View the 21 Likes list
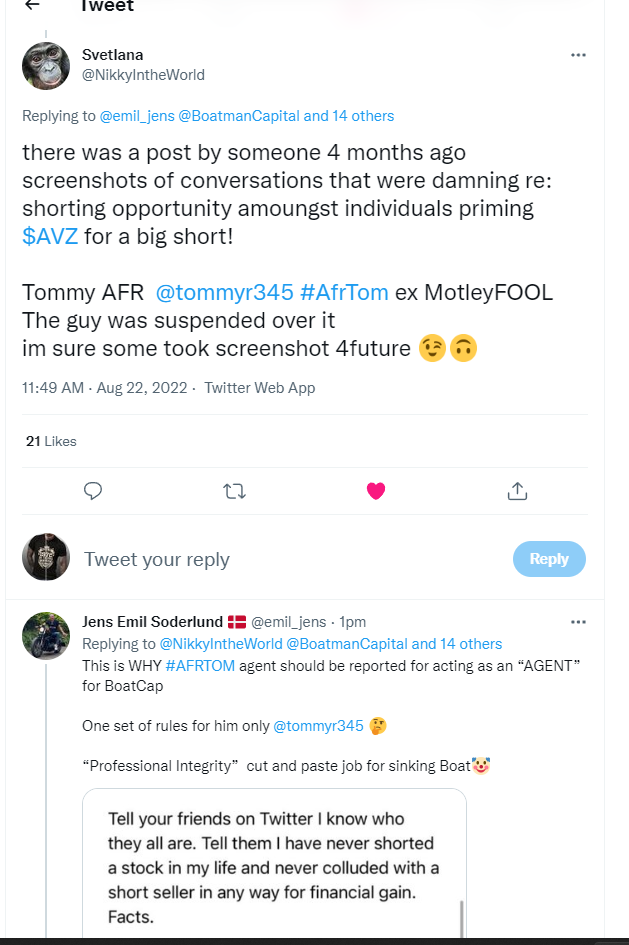Image resolution: width=629 pixels, height=945 pixels. tap(50, 441)
